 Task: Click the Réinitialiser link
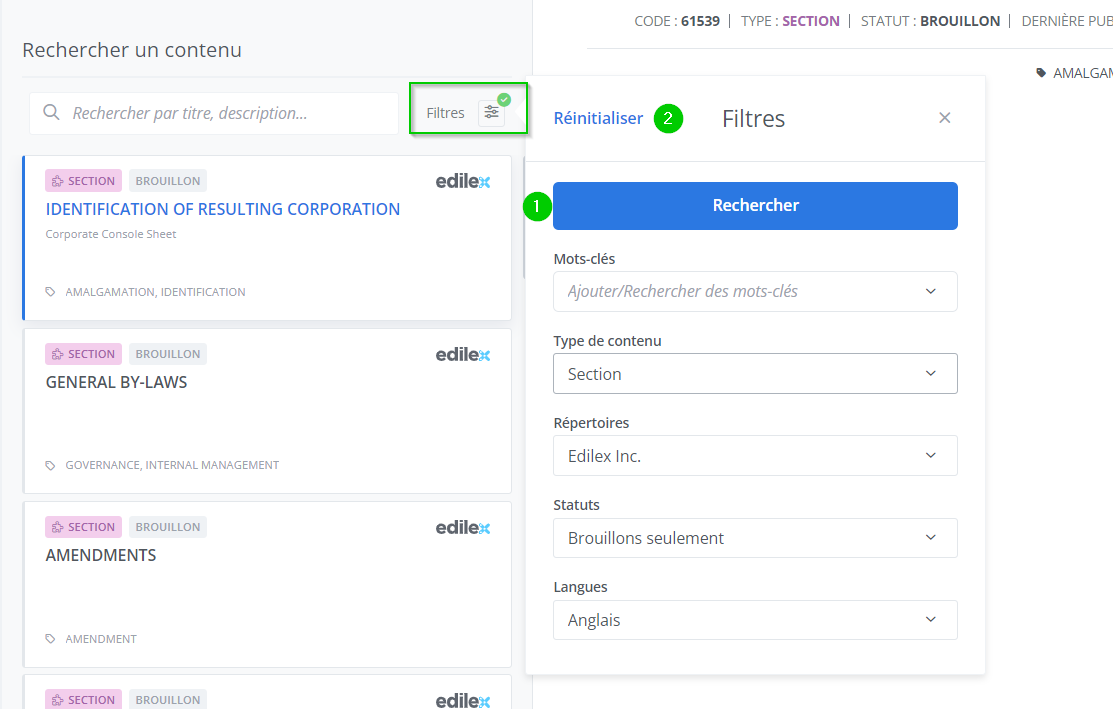click(598, 118)
